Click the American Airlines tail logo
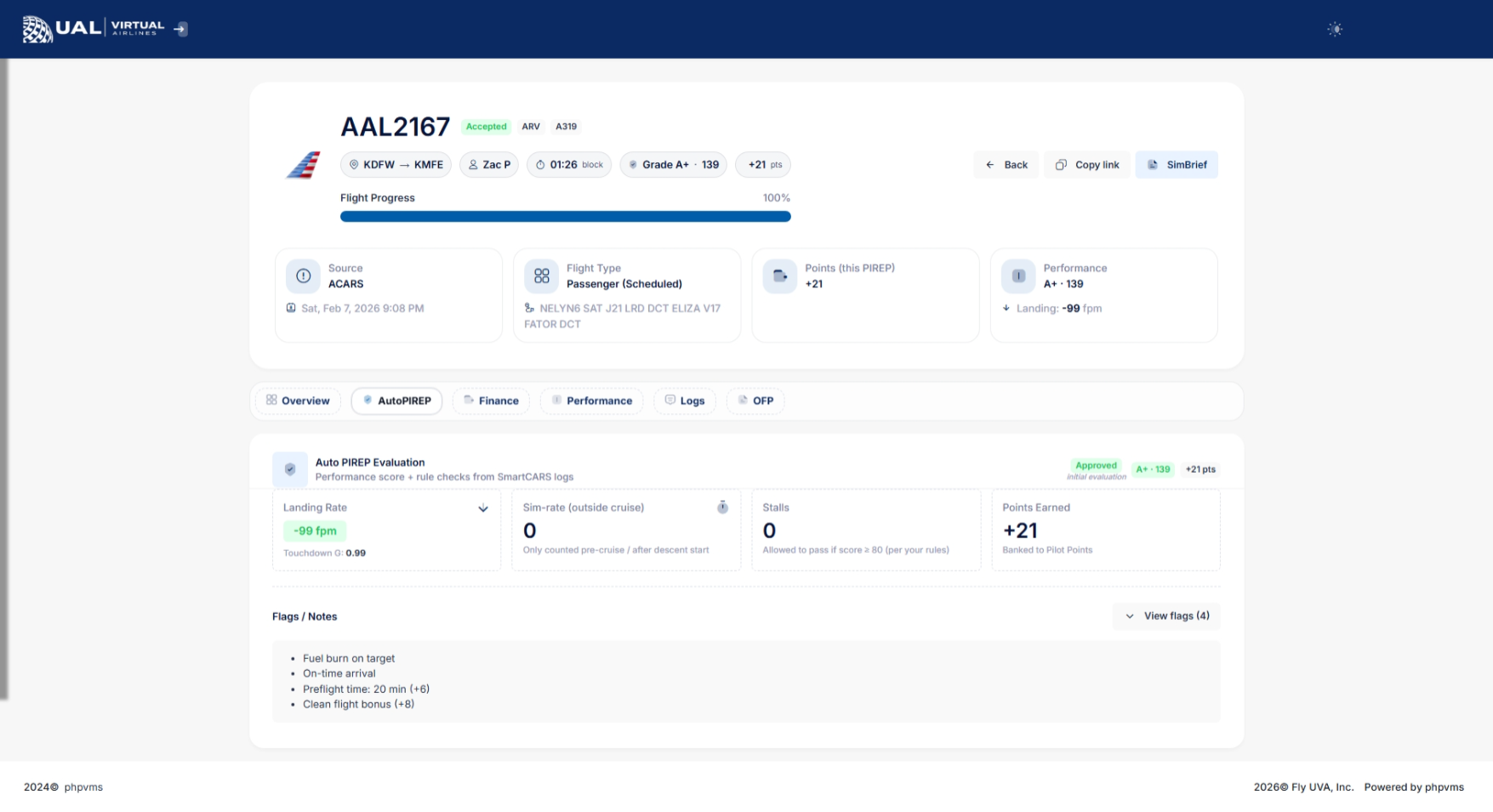 point(303,165)
